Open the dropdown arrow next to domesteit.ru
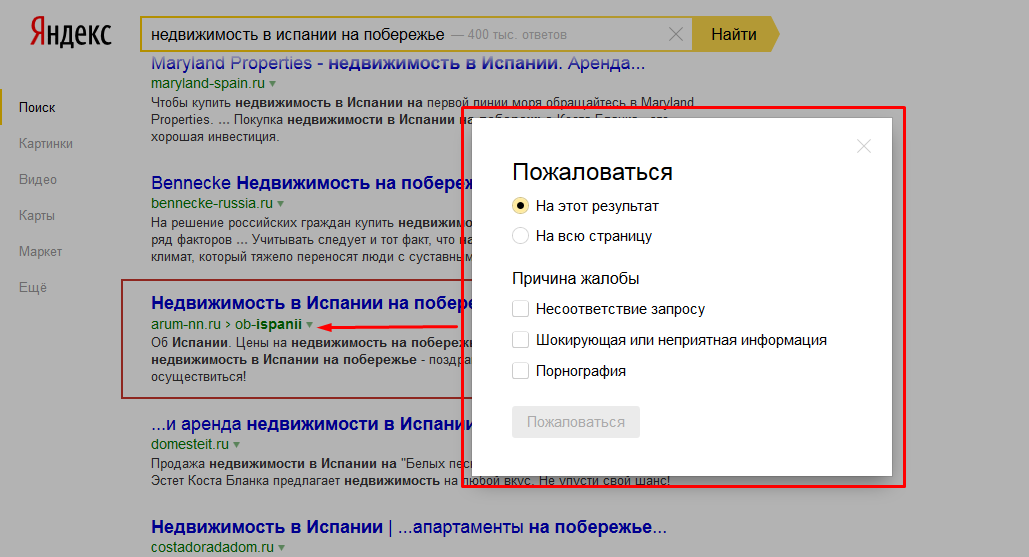 click(237, 444)
